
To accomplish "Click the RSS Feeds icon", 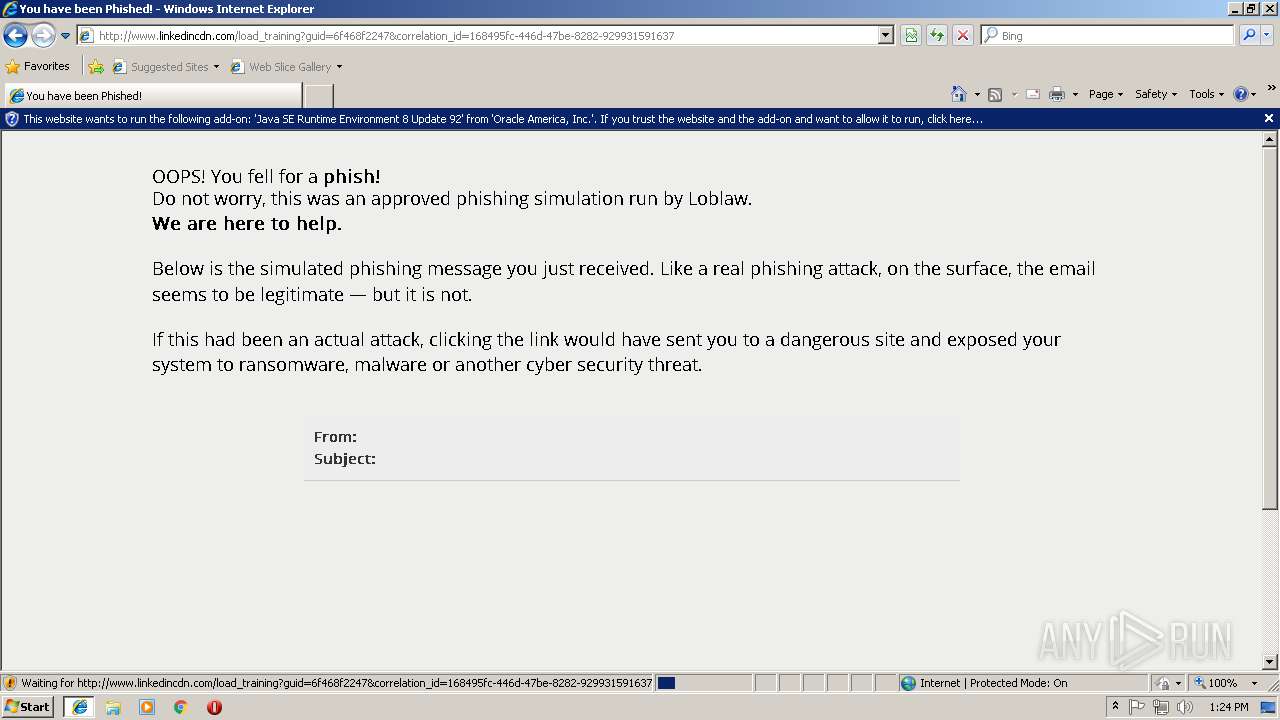I will click(995, 94).
